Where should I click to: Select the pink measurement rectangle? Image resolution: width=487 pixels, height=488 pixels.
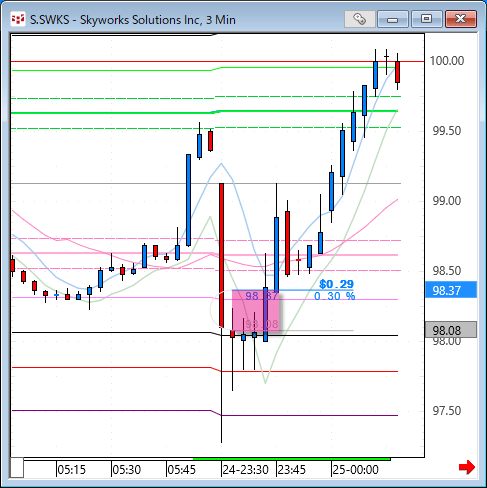point(255,311)
